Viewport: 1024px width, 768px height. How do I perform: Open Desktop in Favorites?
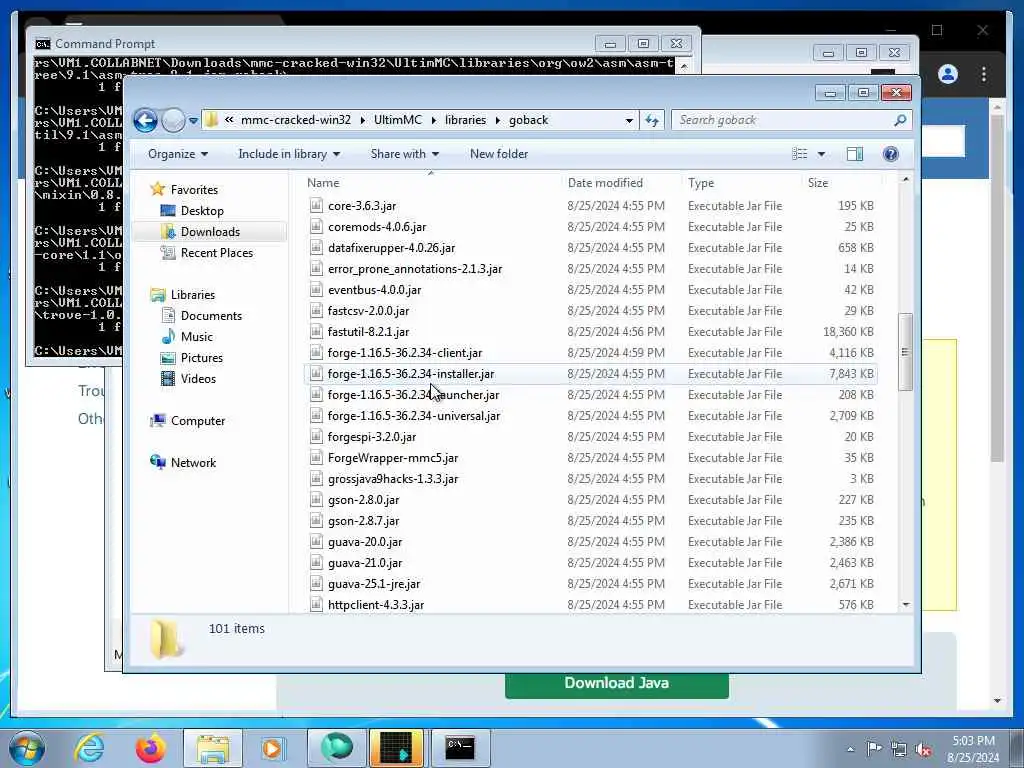[202, 211]
